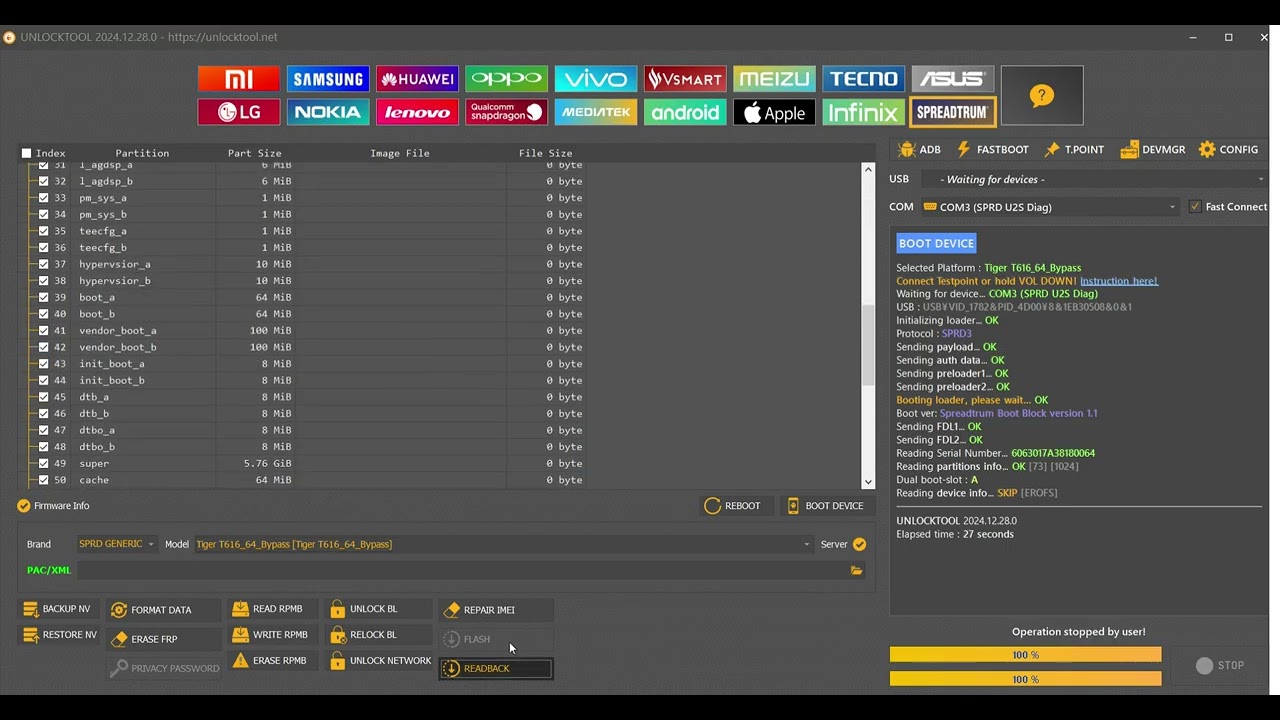Choose the Lenovo brand logo
The image size is (1280, 720).
(417, 112)
